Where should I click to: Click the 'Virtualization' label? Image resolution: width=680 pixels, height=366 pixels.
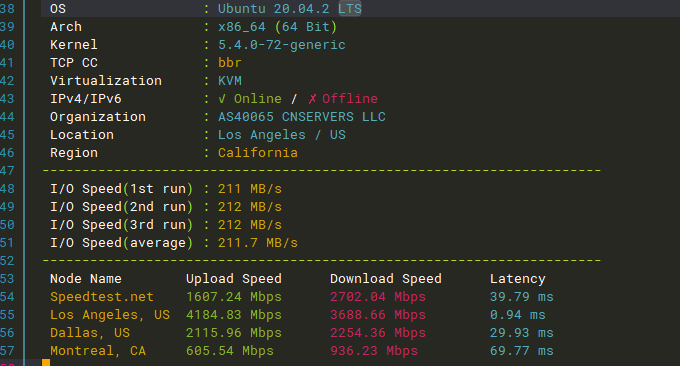(x=106, y=81)
